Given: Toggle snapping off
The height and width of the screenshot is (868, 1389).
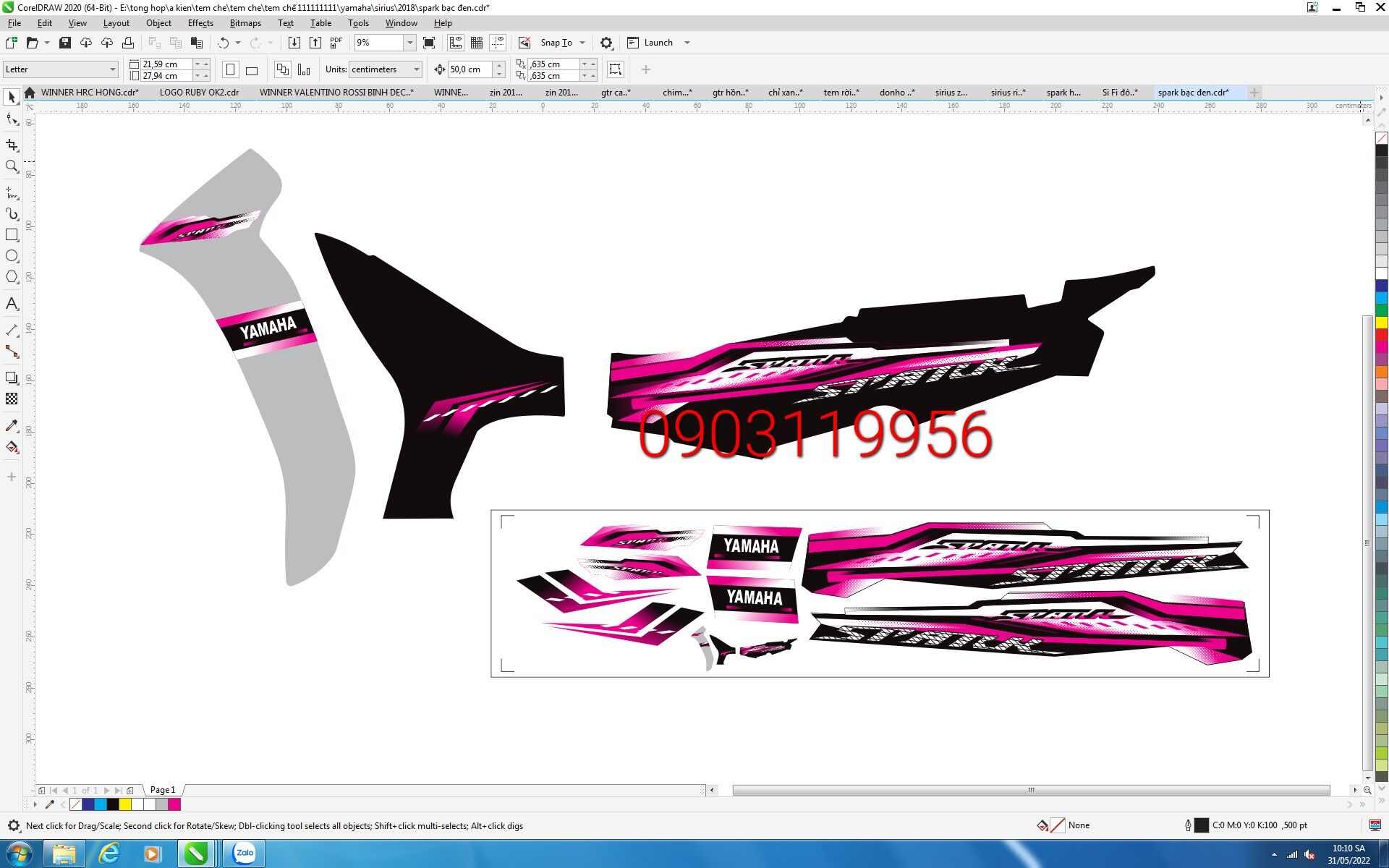Looking at the screenshot, I should pos(524,43).
